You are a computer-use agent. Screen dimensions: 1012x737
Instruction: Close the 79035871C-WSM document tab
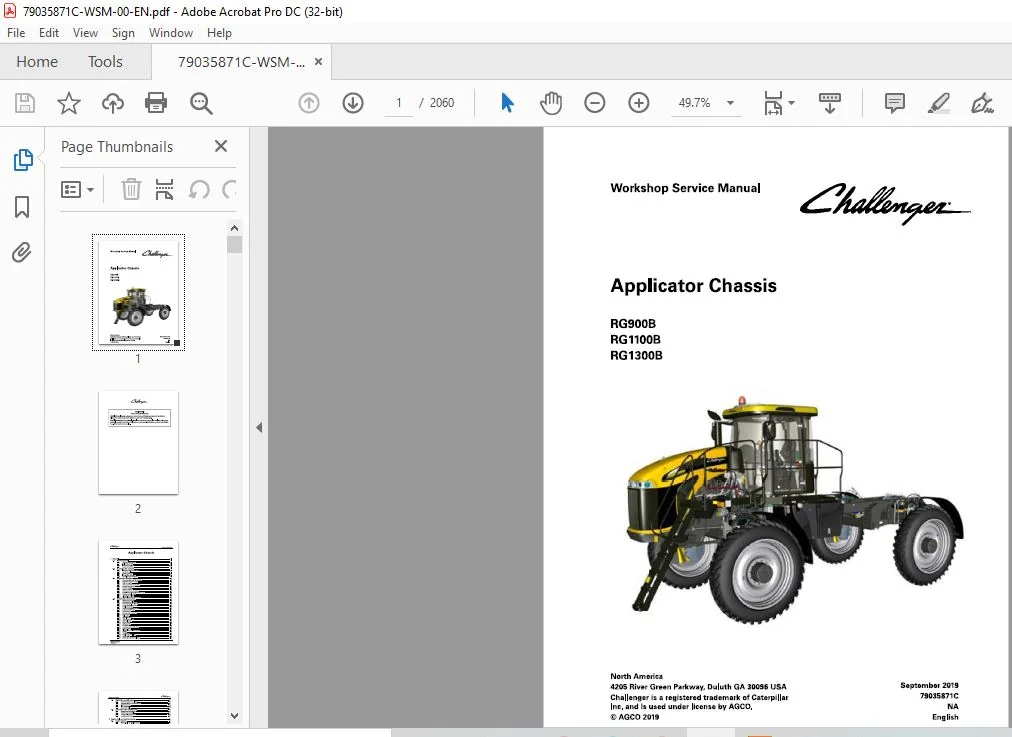pyautogui.click(x=318, y=62)
